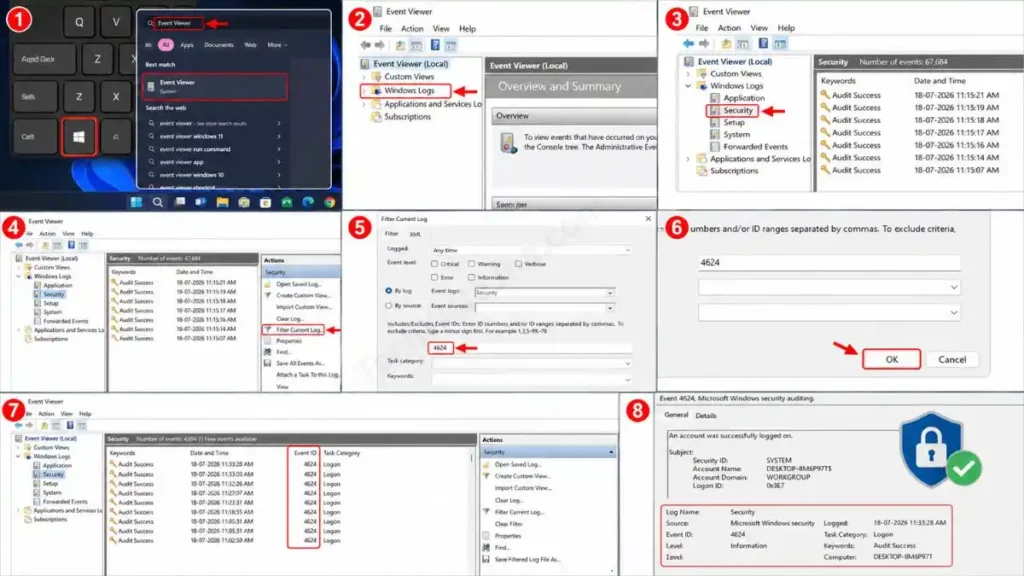Click the Find binoculars icon in step 4 Actions
The height and width of the screenshot is (576, 1024).
(x=268, y=352)
